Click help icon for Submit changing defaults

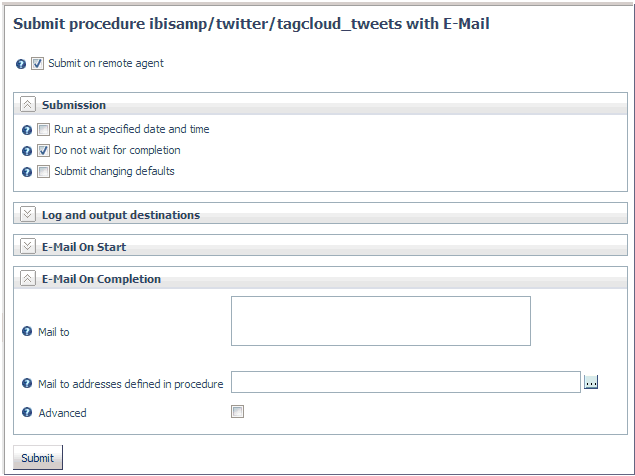[27, 172]
